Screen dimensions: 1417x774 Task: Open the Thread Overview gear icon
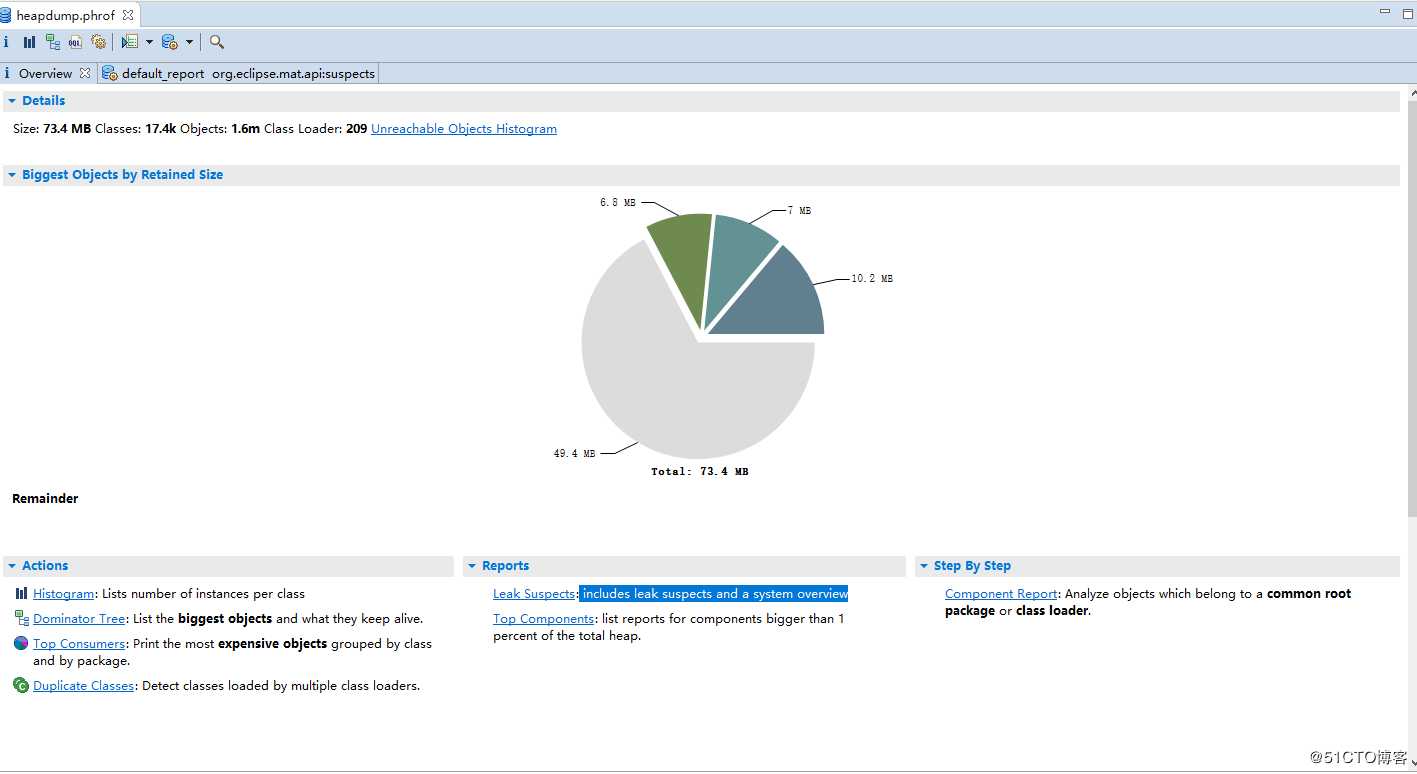[98, 42]
